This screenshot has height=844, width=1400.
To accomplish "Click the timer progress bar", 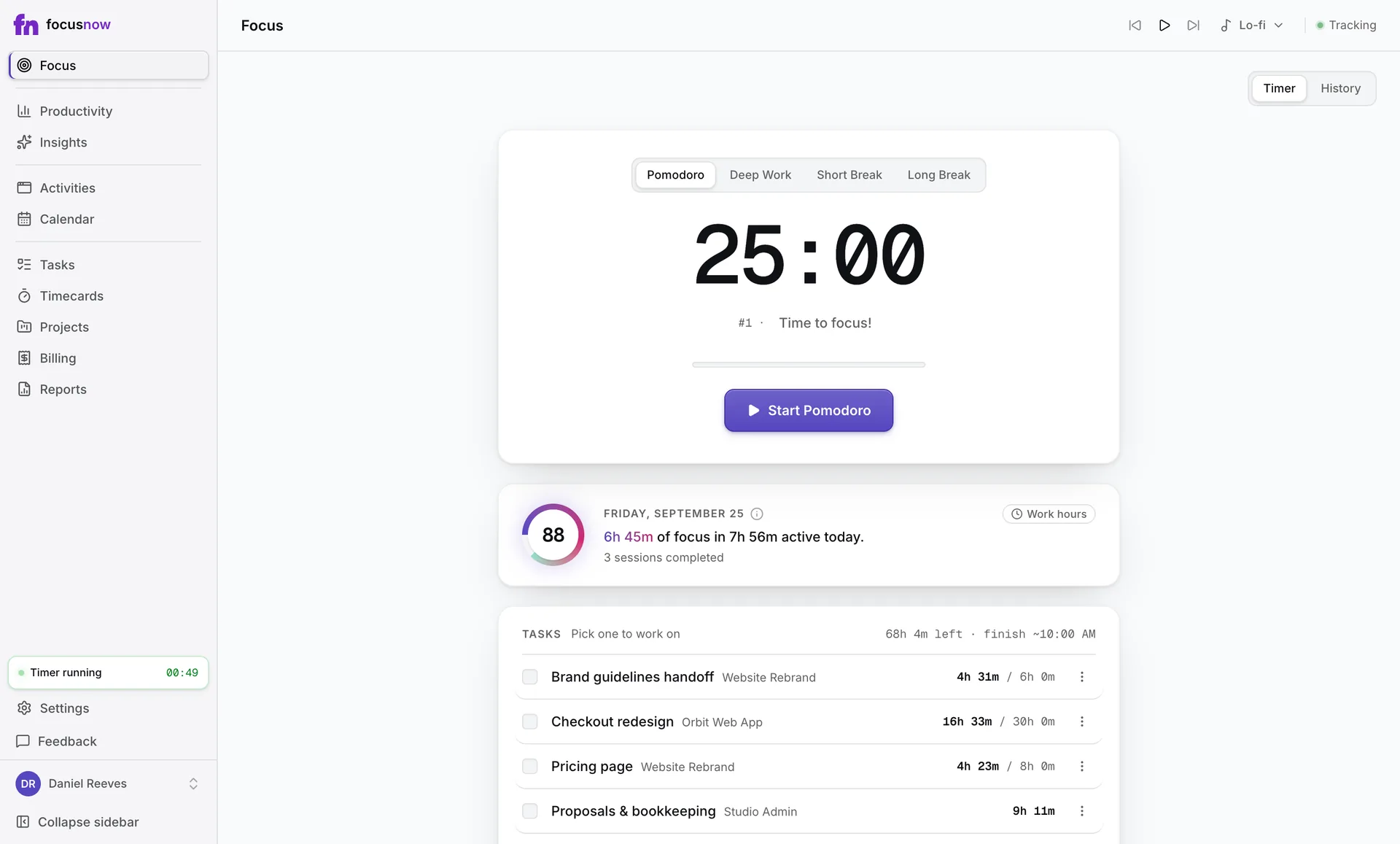I will [x=809, y=365].
